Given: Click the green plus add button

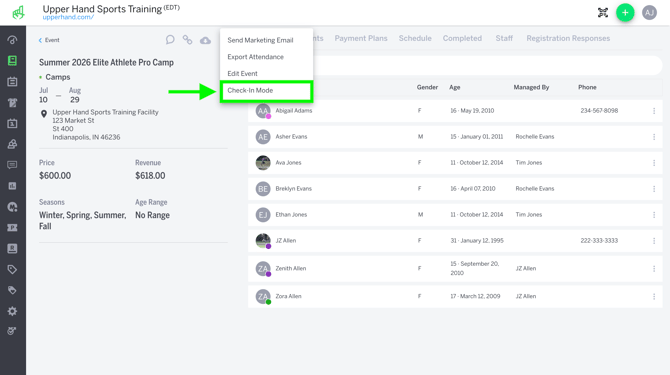Looking at the screenshot, I should tap(625, 12).
